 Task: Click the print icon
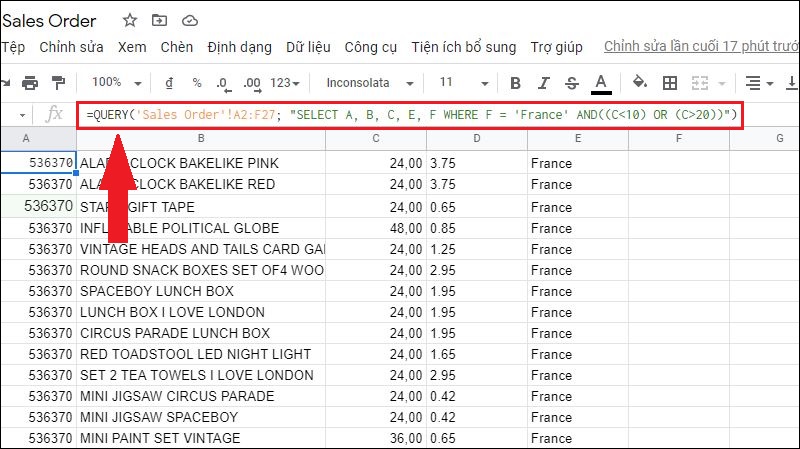30,83
